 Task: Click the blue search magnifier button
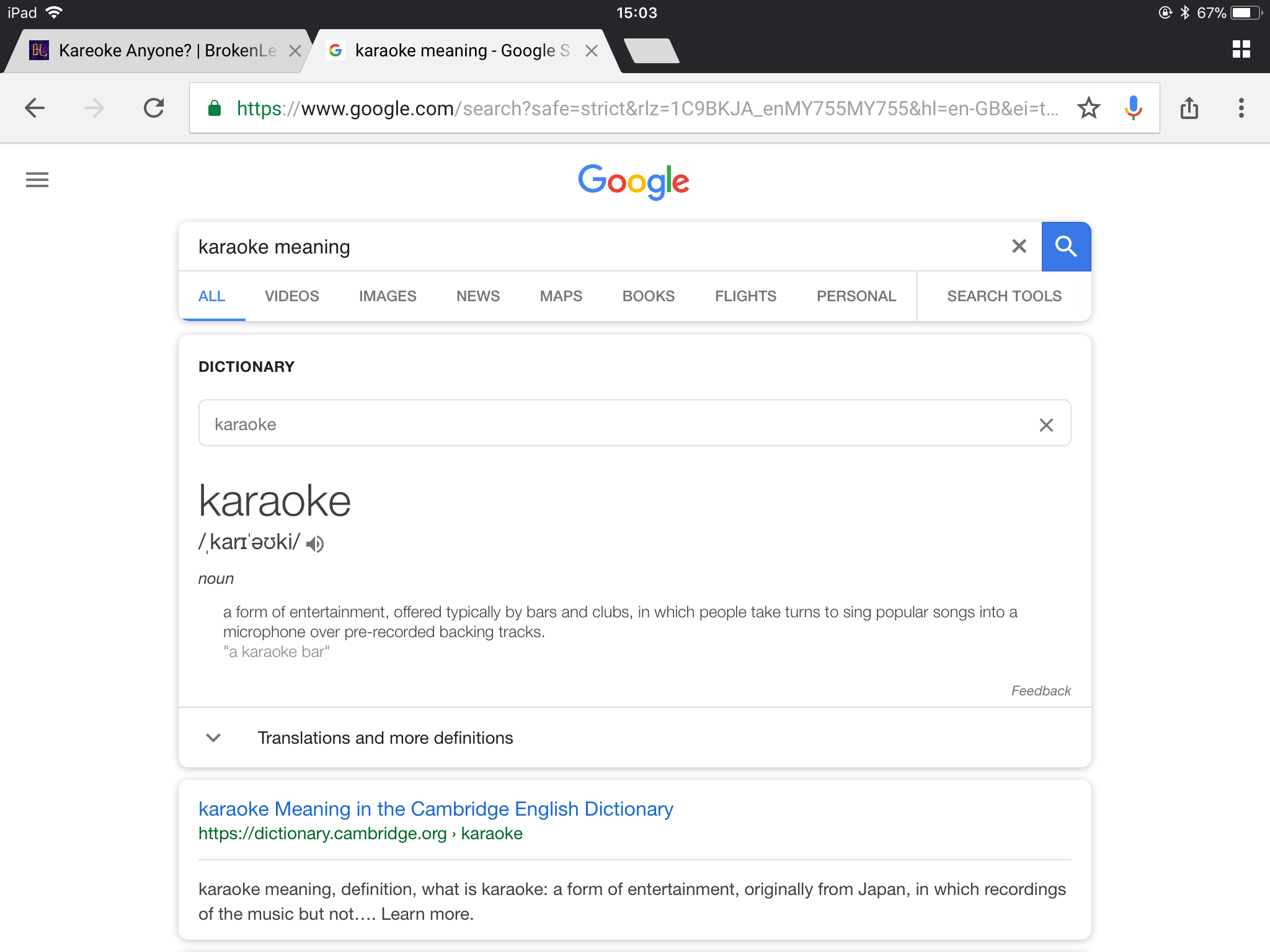[1066, 246]
